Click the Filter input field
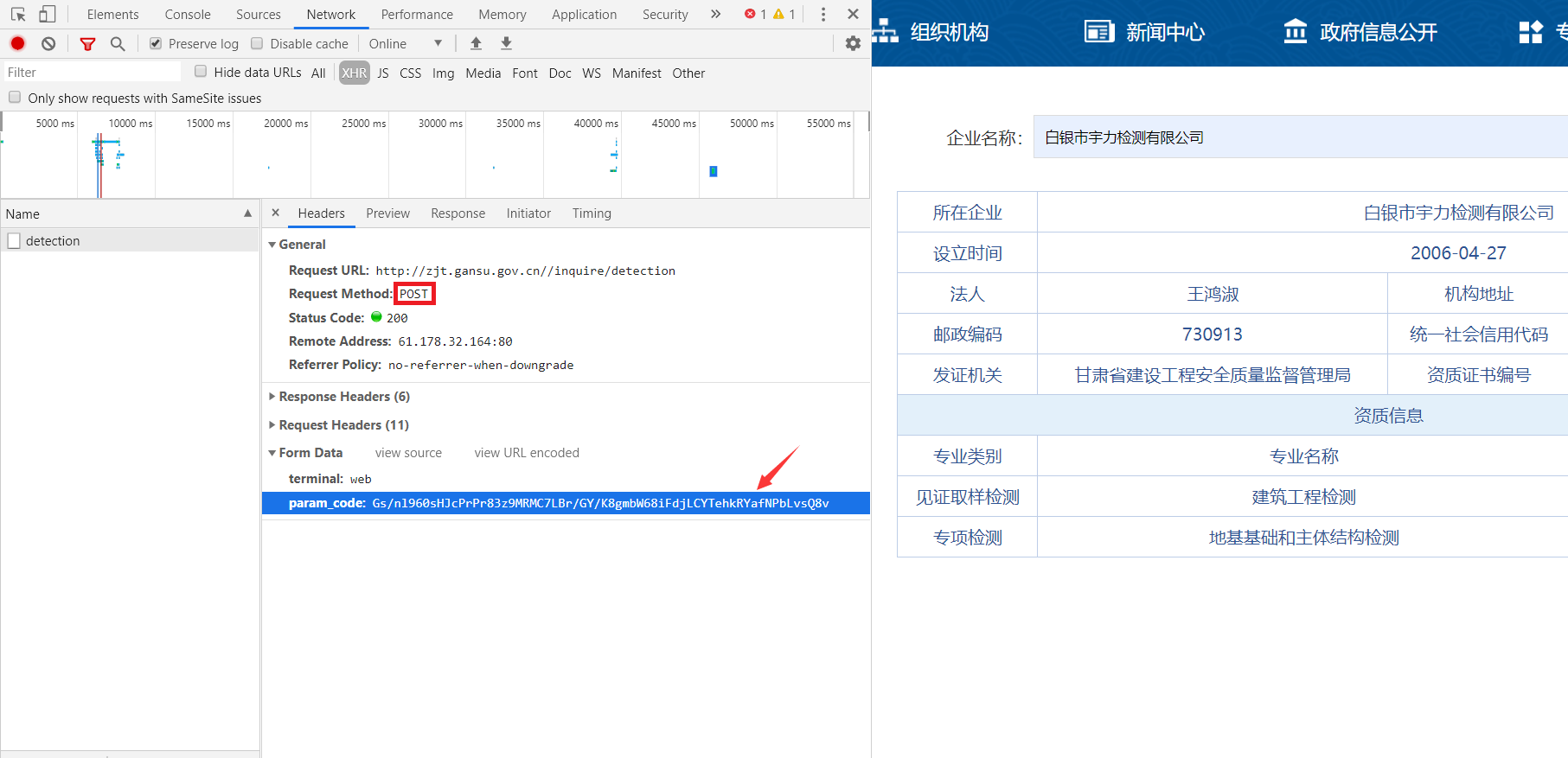 point(91,73)
